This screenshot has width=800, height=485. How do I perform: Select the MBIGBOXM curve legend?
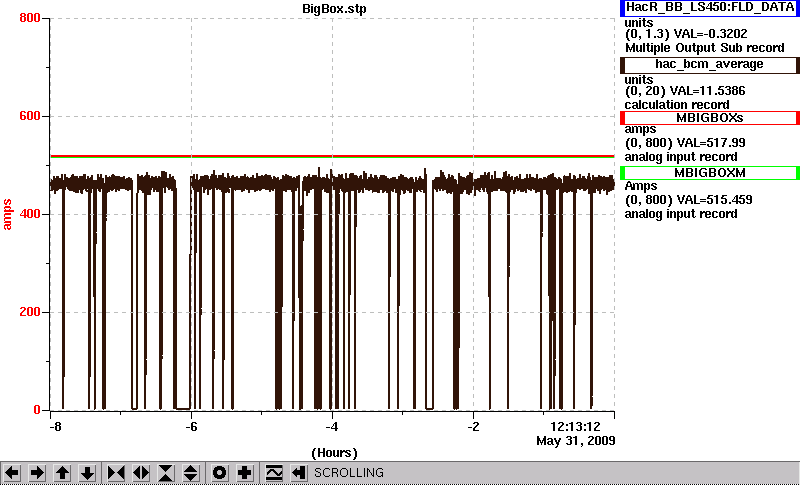pyautogui.click(x=710, y=173)
